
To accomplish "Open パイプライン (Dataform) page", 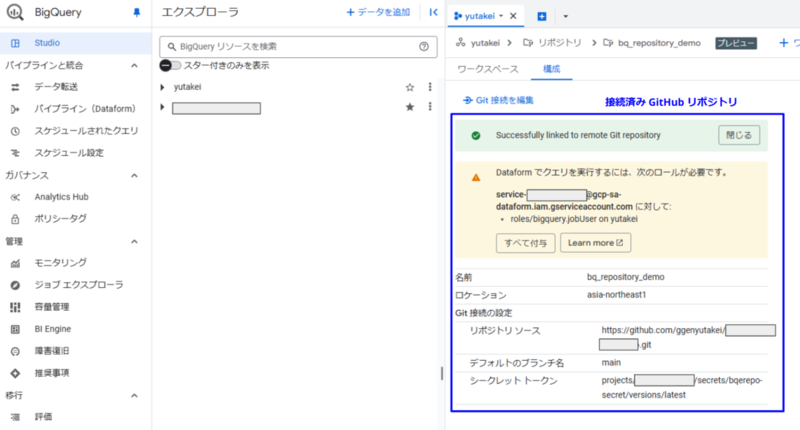I will [x=85, y=109].
